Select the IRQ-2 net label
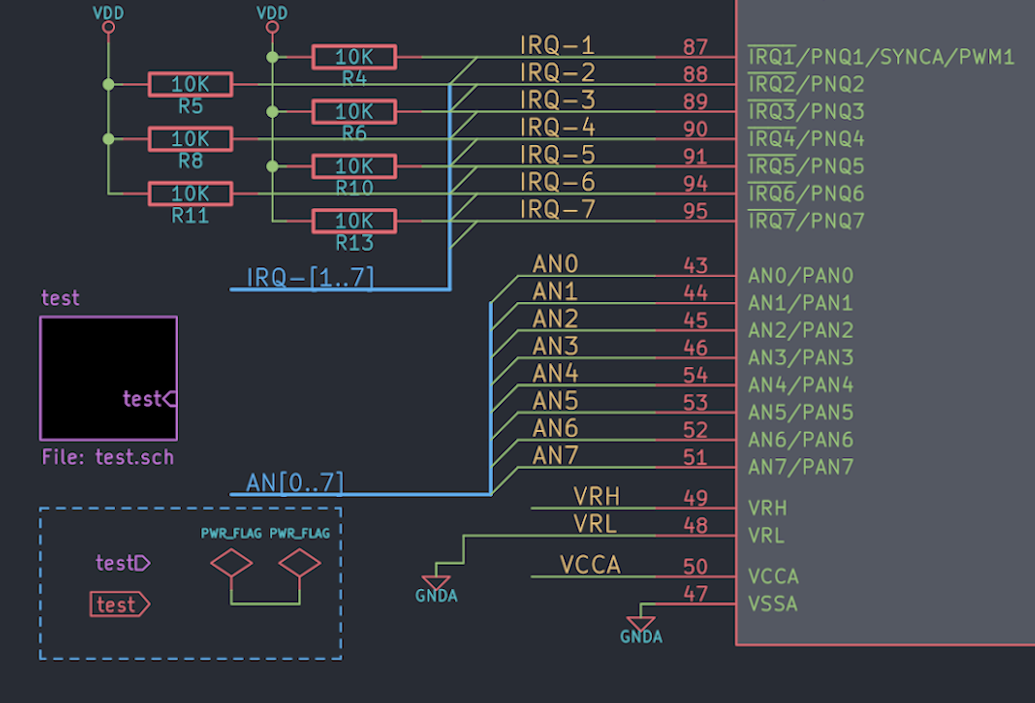The image size is (1035, 703). (557, 73)
